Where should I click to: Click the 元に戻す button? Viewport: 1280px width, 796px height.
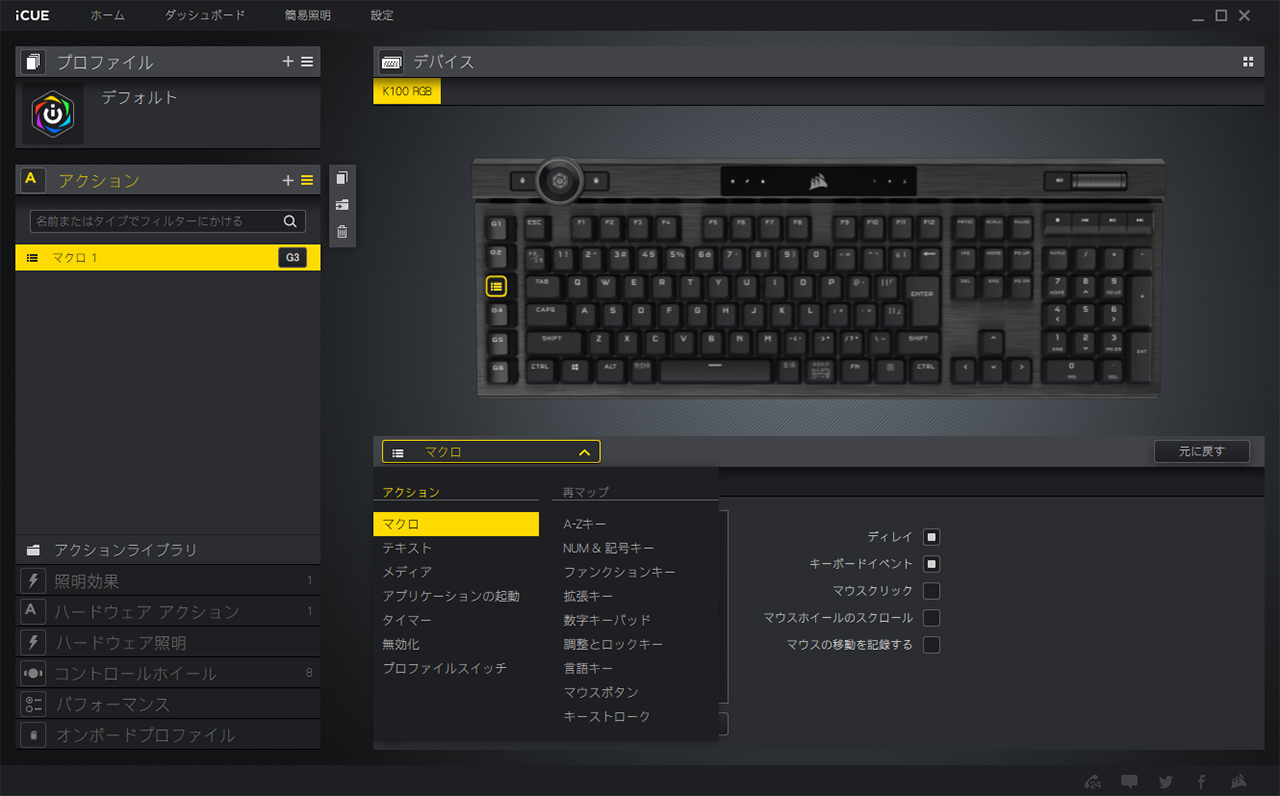(x=1202, y=452)
